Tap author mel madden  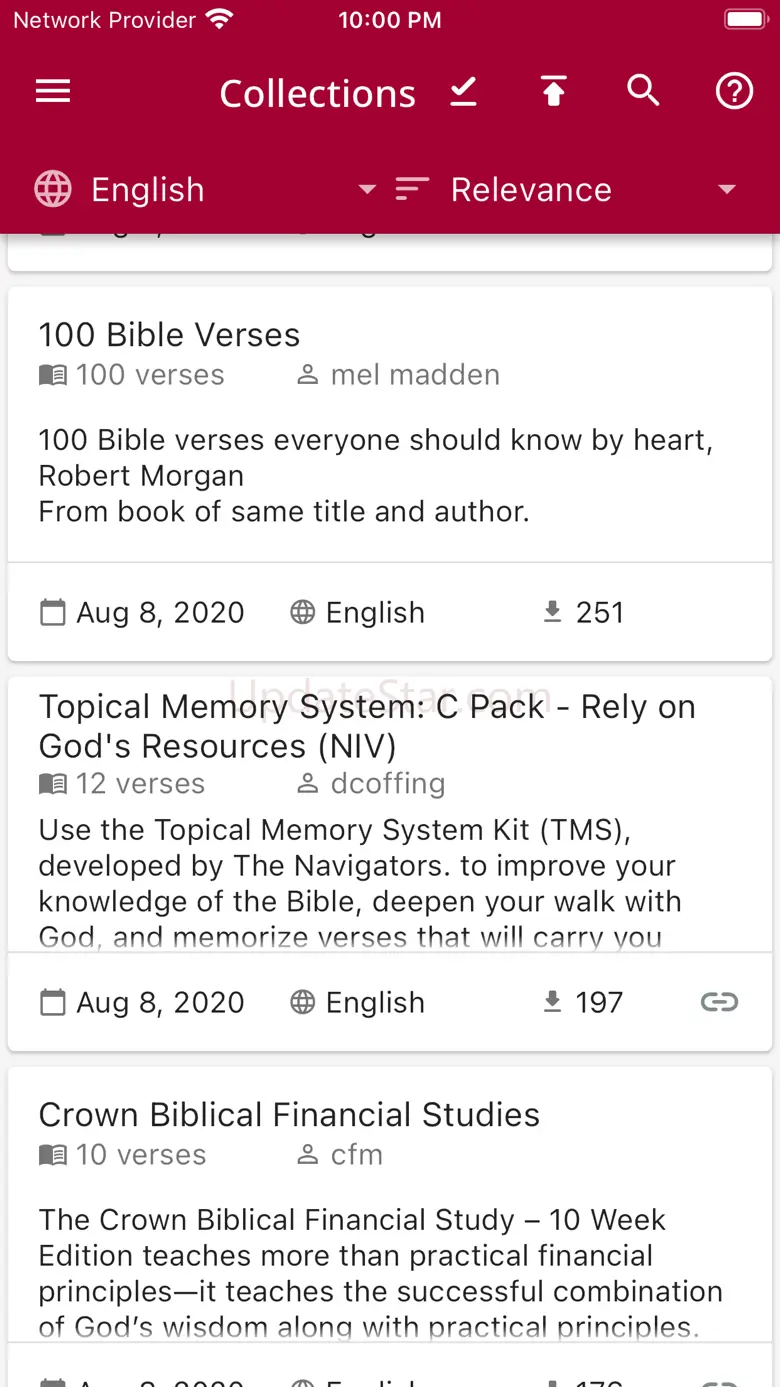tap(414, 375)
